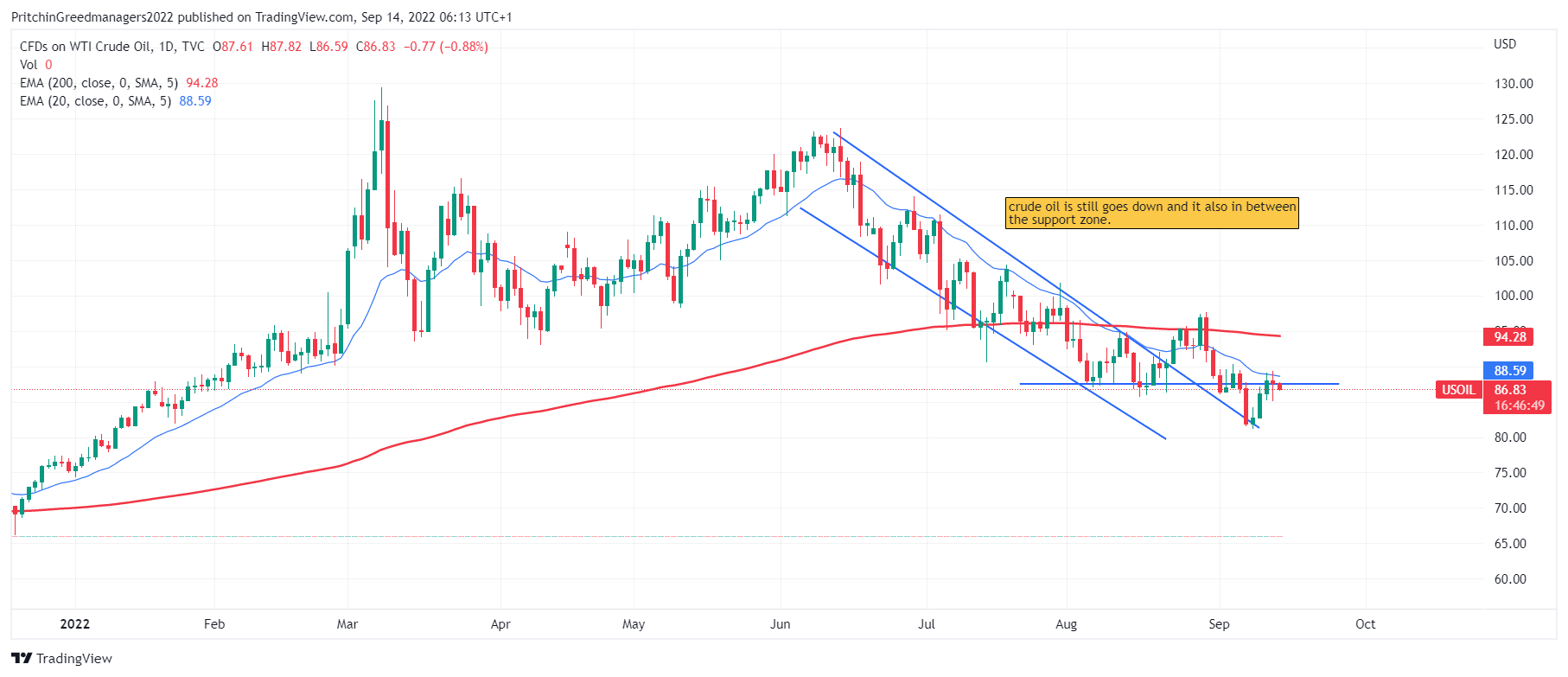
Task: Click the Mar time axis label
Action: click(347, 624)
